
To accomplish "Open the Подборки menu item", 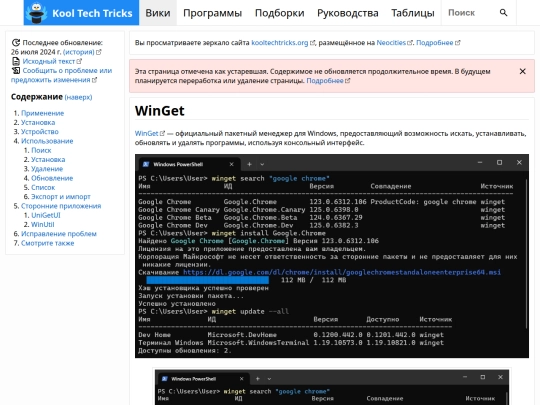I will 280,13.
